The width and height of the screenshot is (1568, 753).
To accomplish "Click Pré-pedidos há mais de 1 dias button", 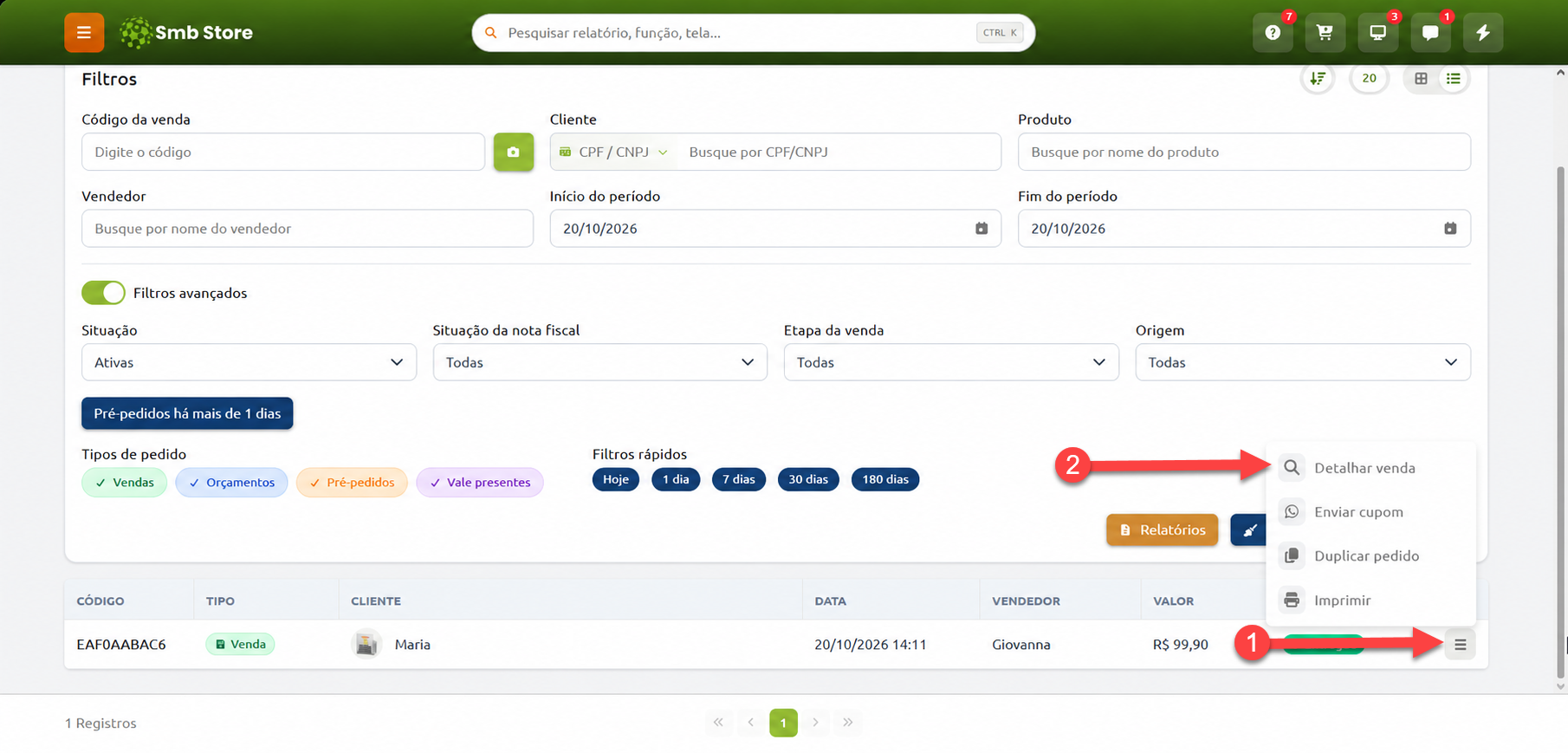I will [x=187, y=413].
